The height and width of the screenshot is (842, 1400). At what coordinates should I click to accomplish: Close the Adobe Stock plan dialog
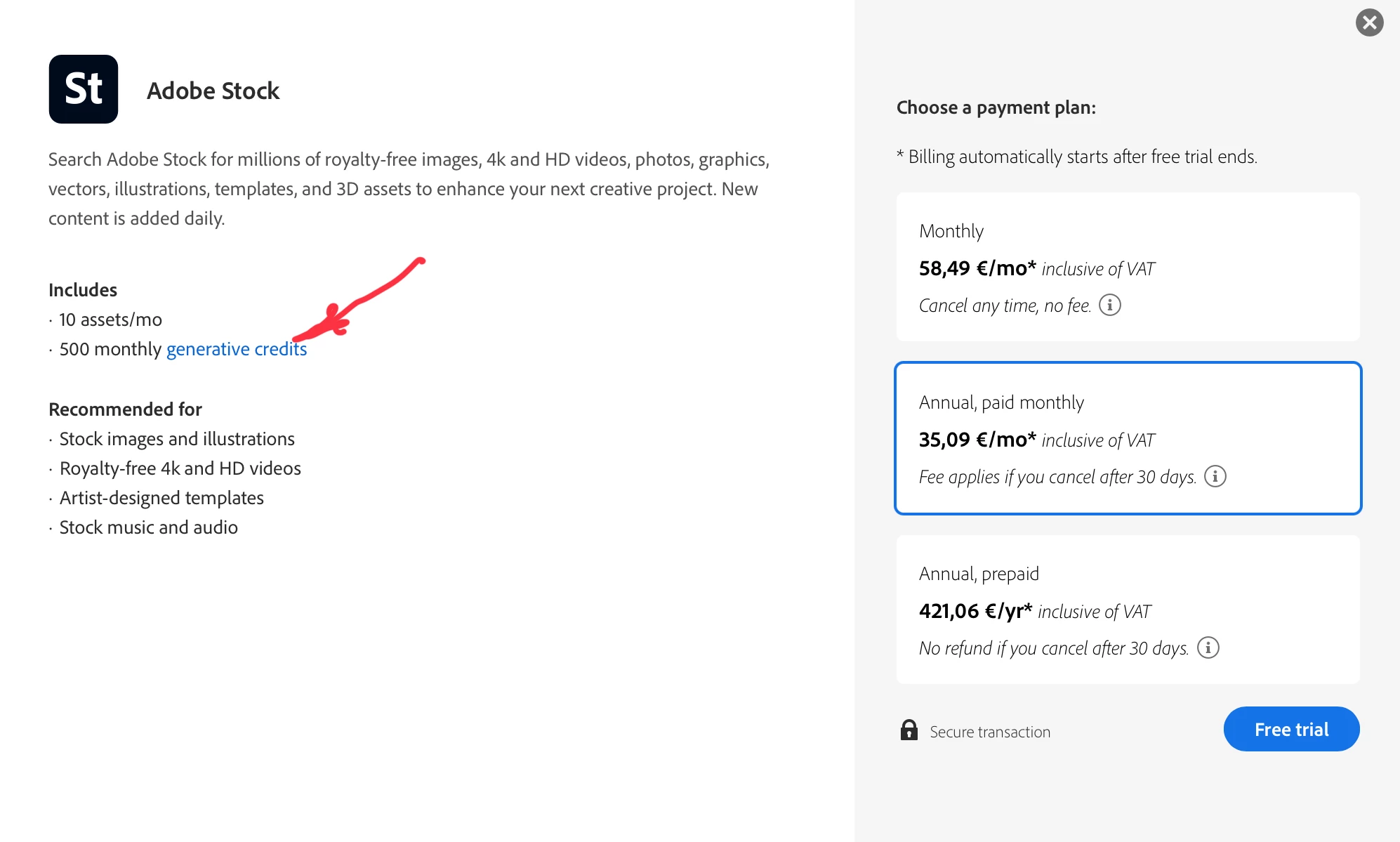1369,22
